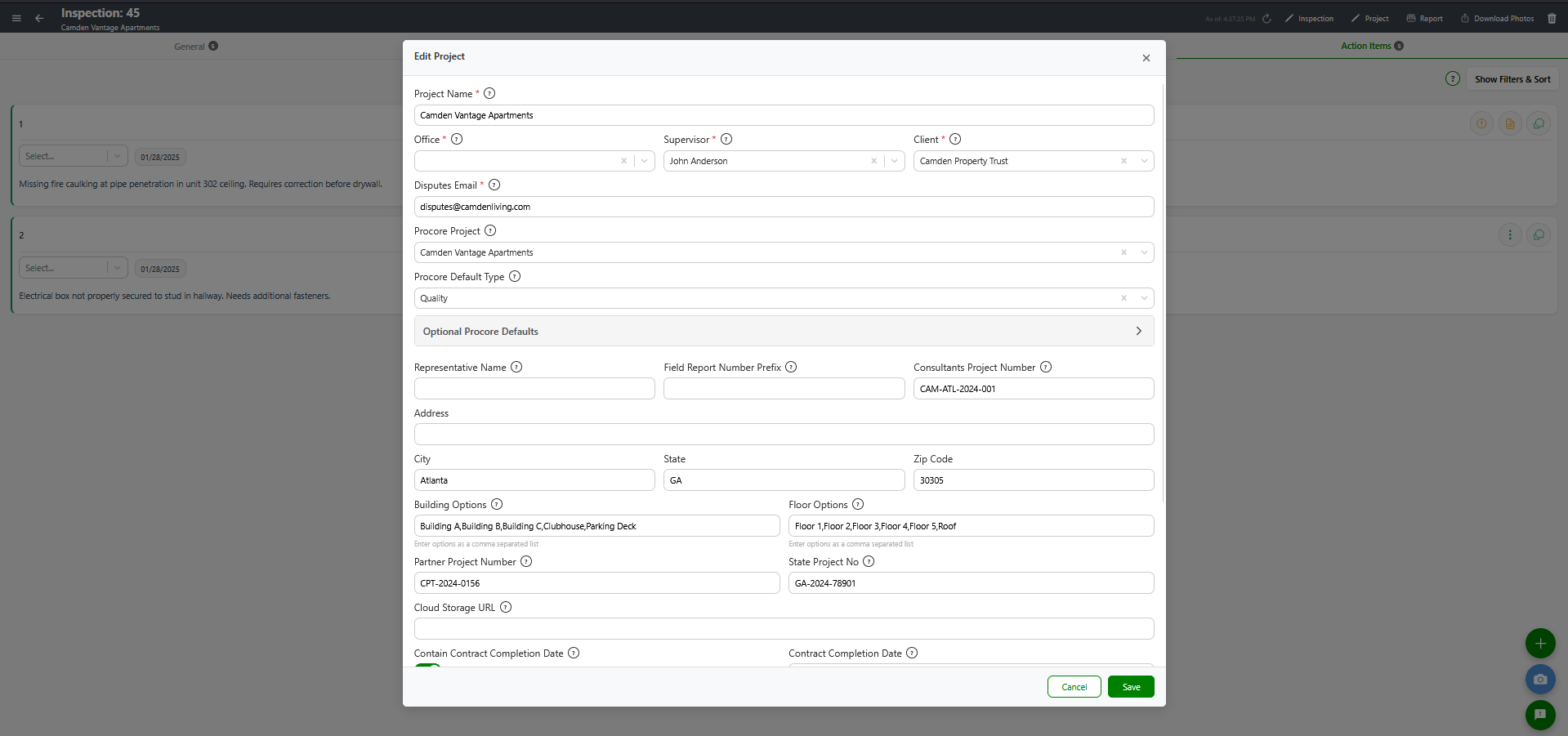The image size is (1568, 736).
Task: Click Building Options help icon
Action: 497,505
